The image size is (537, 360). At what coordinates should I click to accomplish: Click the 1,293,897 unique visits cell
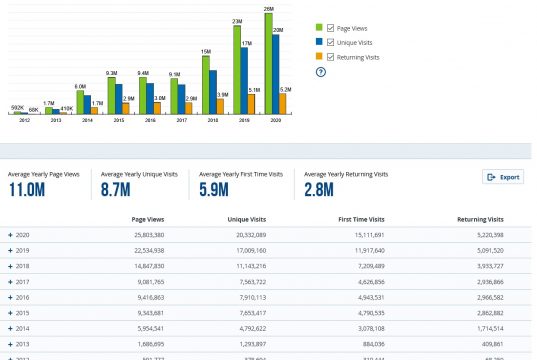253,344
